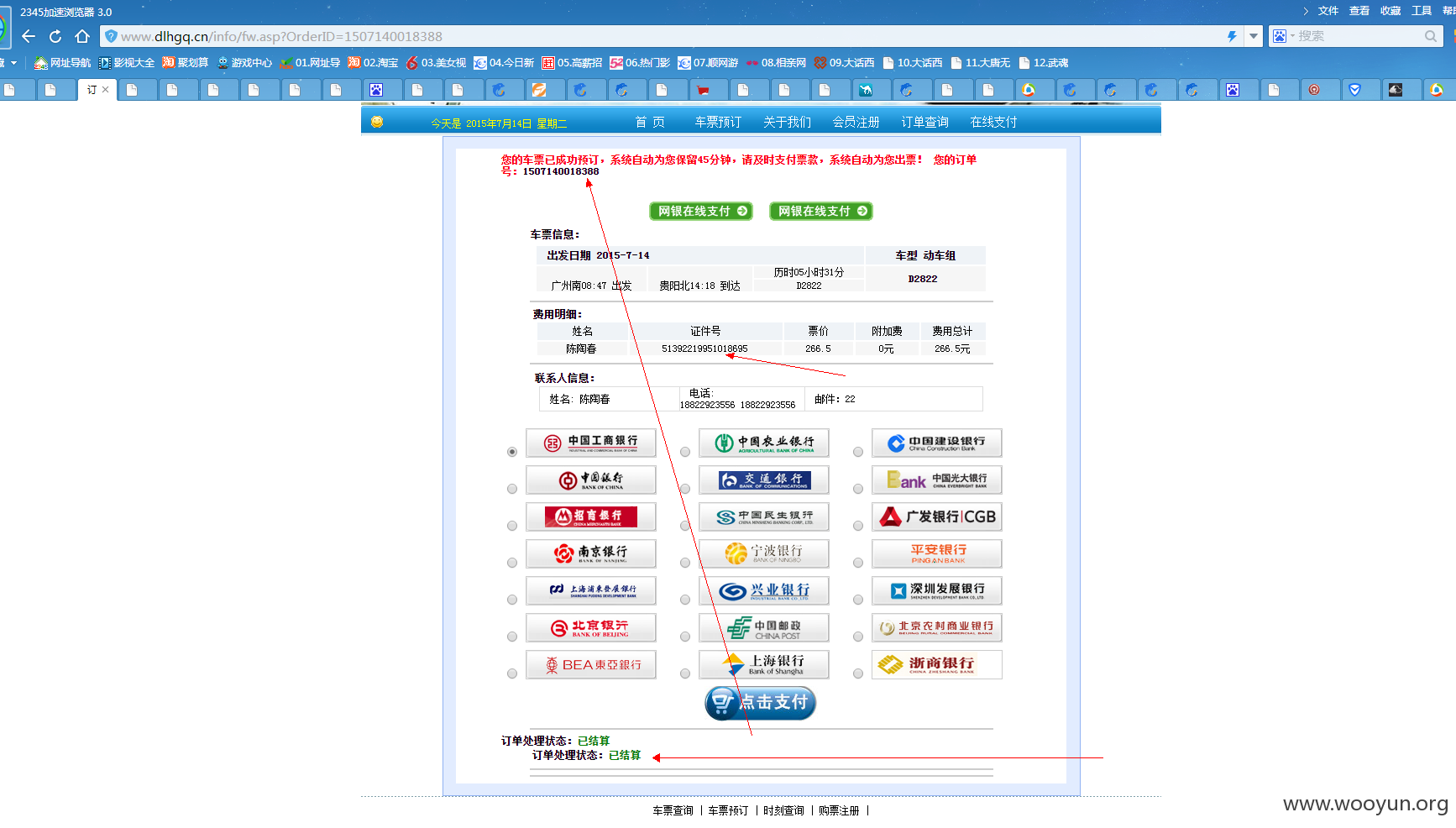Close the active 订 tab
The image size is (1456, 828).
[x=106, y=90]
